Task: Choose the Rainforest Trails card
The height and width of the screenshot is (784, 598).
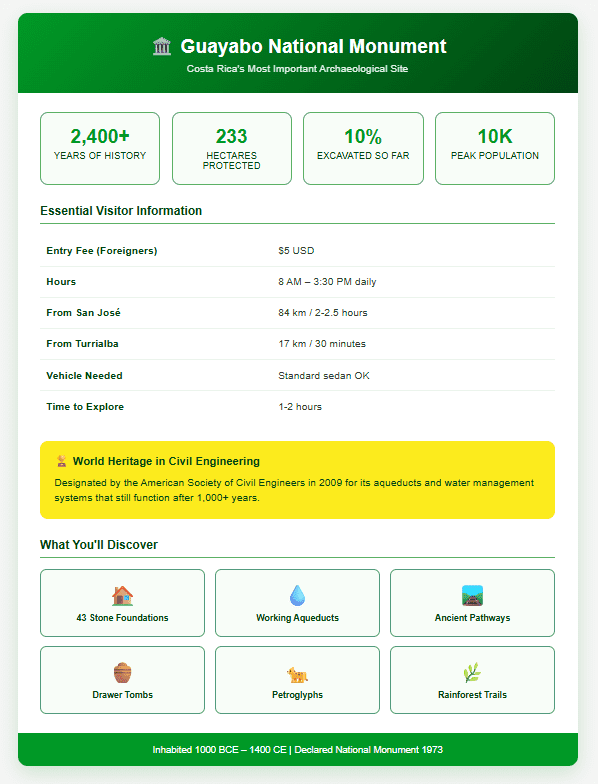Action: click(x=472, y=680)
